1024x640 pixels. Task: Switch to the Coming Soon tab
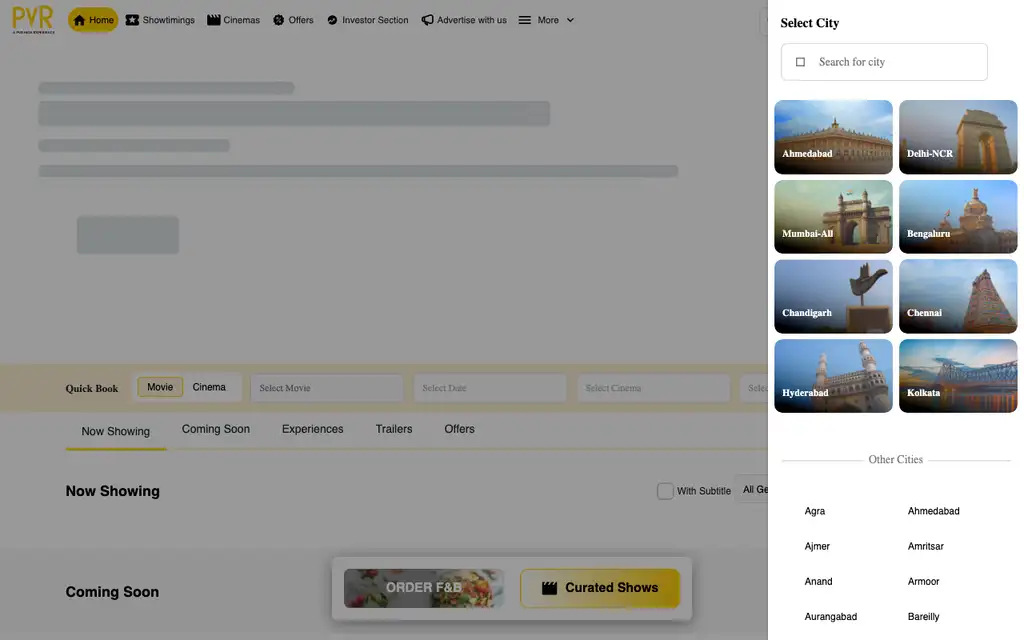coord(216,429)
